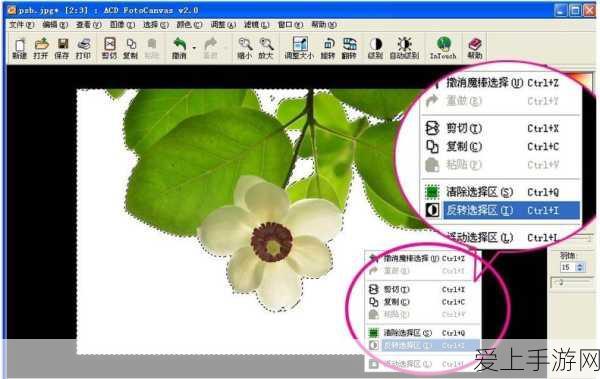Click the green InTouch toolbar icon

(x=443, y=48)
